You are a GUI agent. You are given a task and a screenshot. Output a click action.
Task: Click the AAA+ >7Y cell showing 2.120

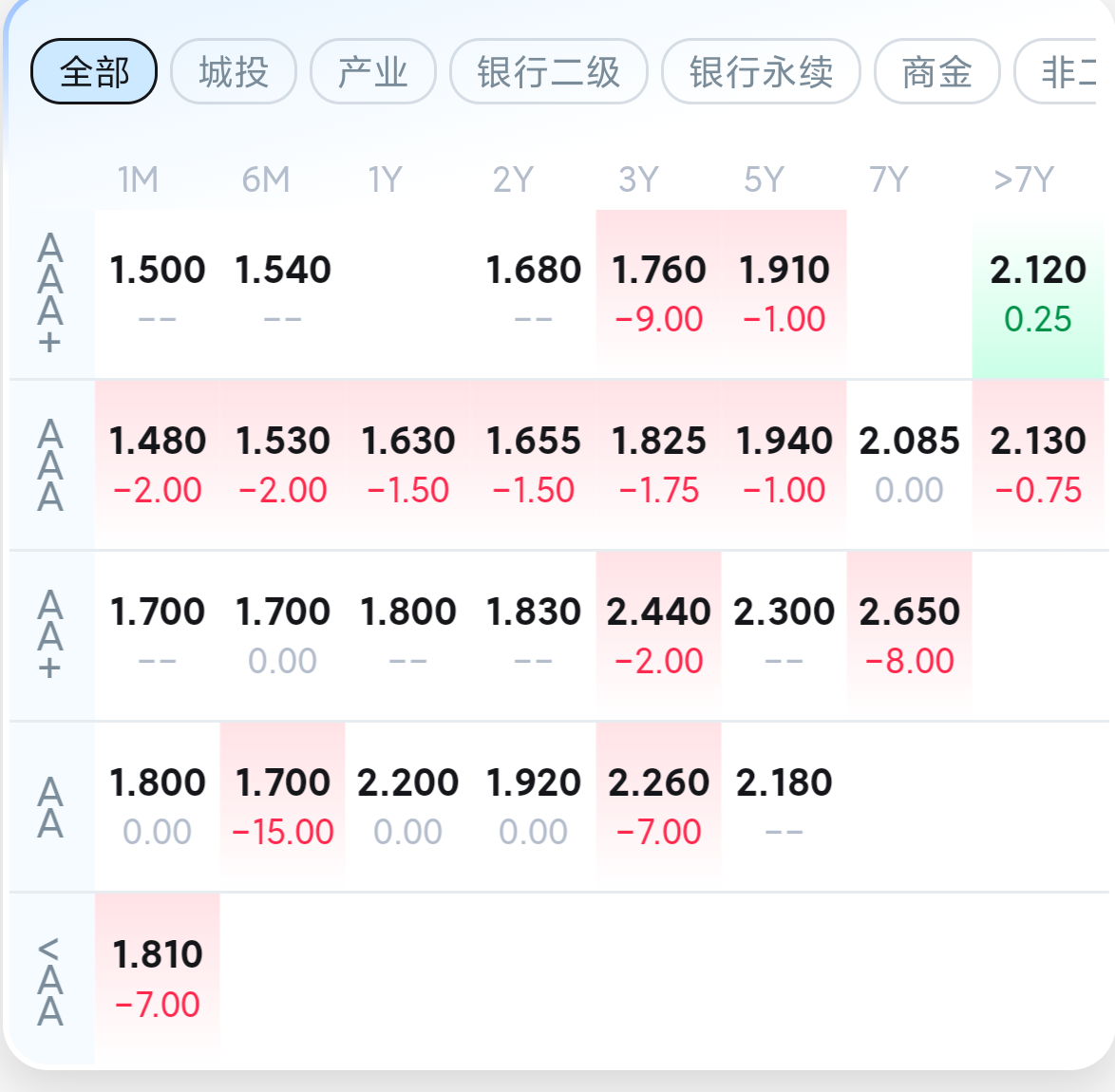(x=1037, y=293)
